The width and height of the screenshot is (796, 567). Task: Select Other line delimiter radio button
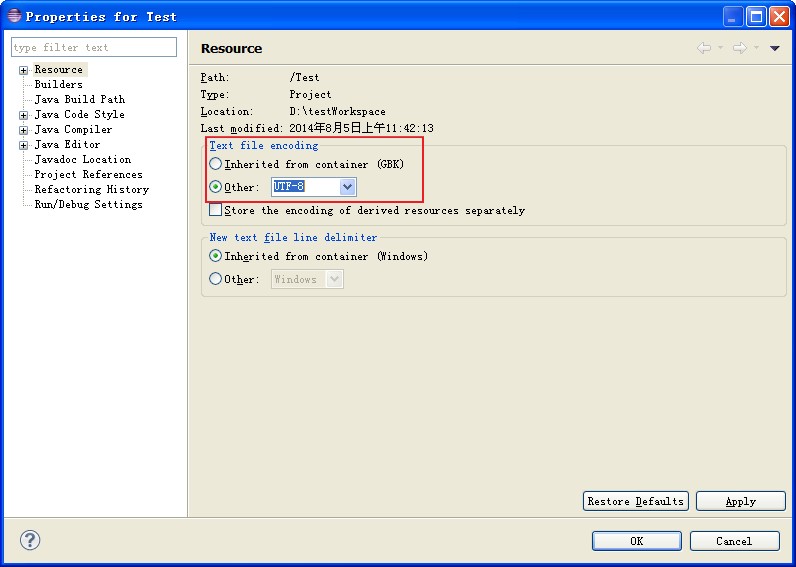[216, 279]
